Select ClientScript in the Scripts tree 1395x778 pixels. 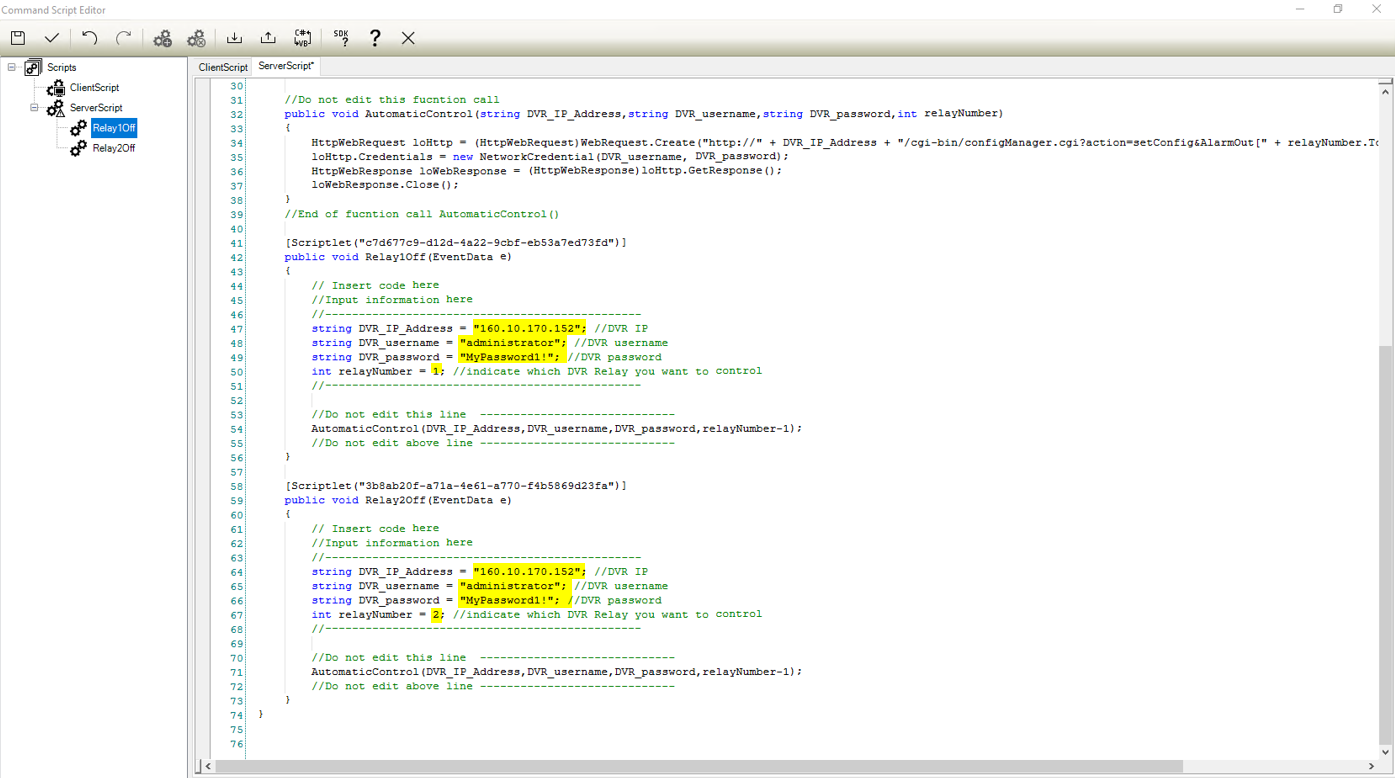click(x=94, y=88)
